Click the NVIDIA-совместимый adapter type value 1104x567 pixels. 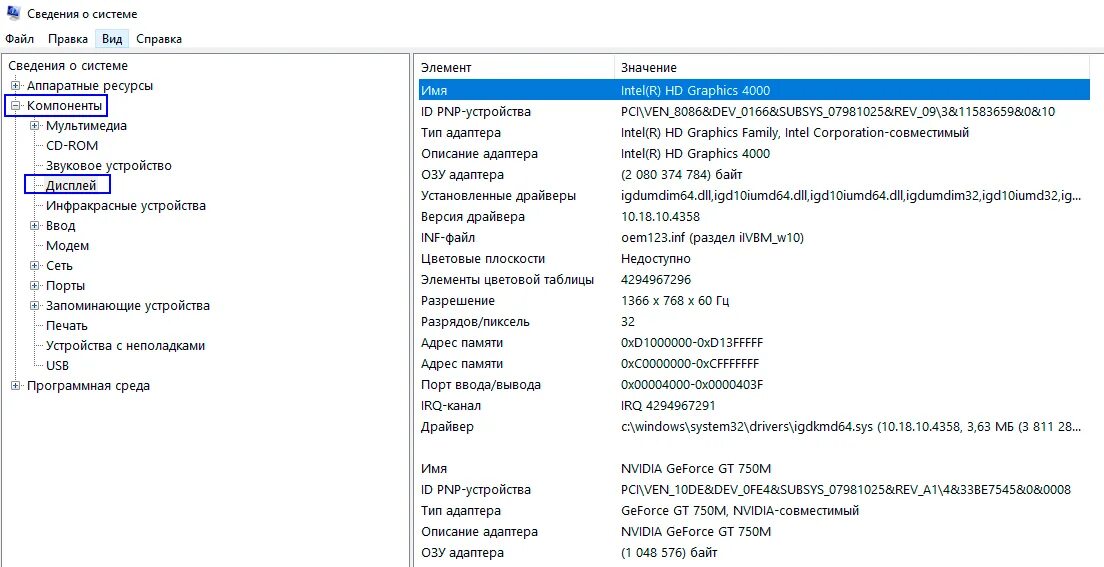(740, 511)
